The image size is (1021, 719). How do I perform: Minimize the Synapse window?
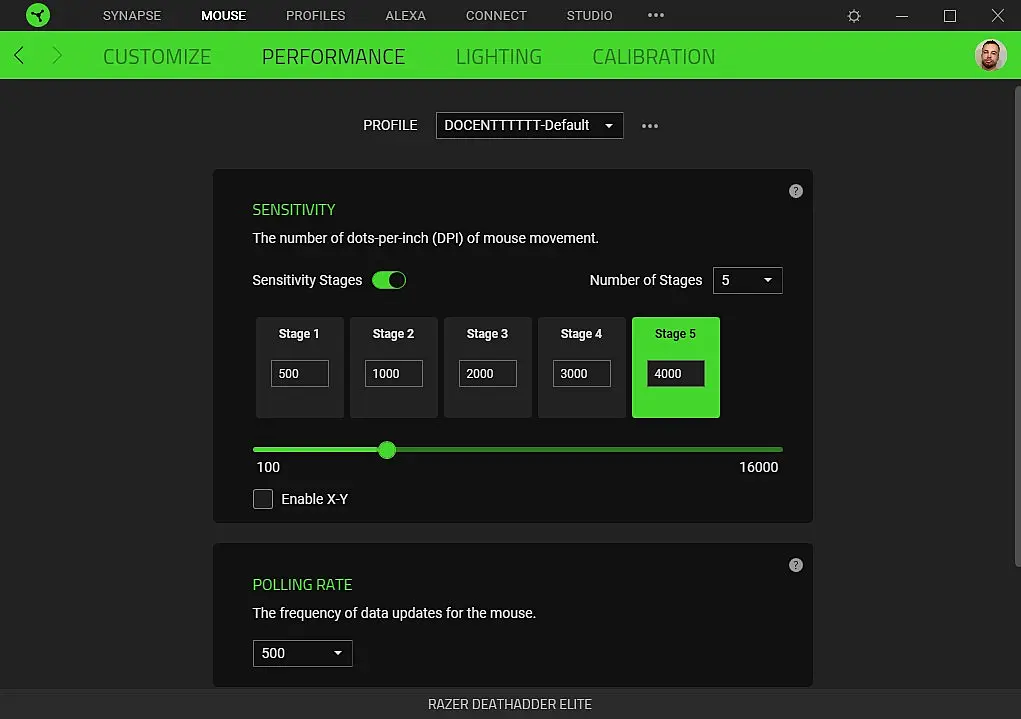[902, 16]
